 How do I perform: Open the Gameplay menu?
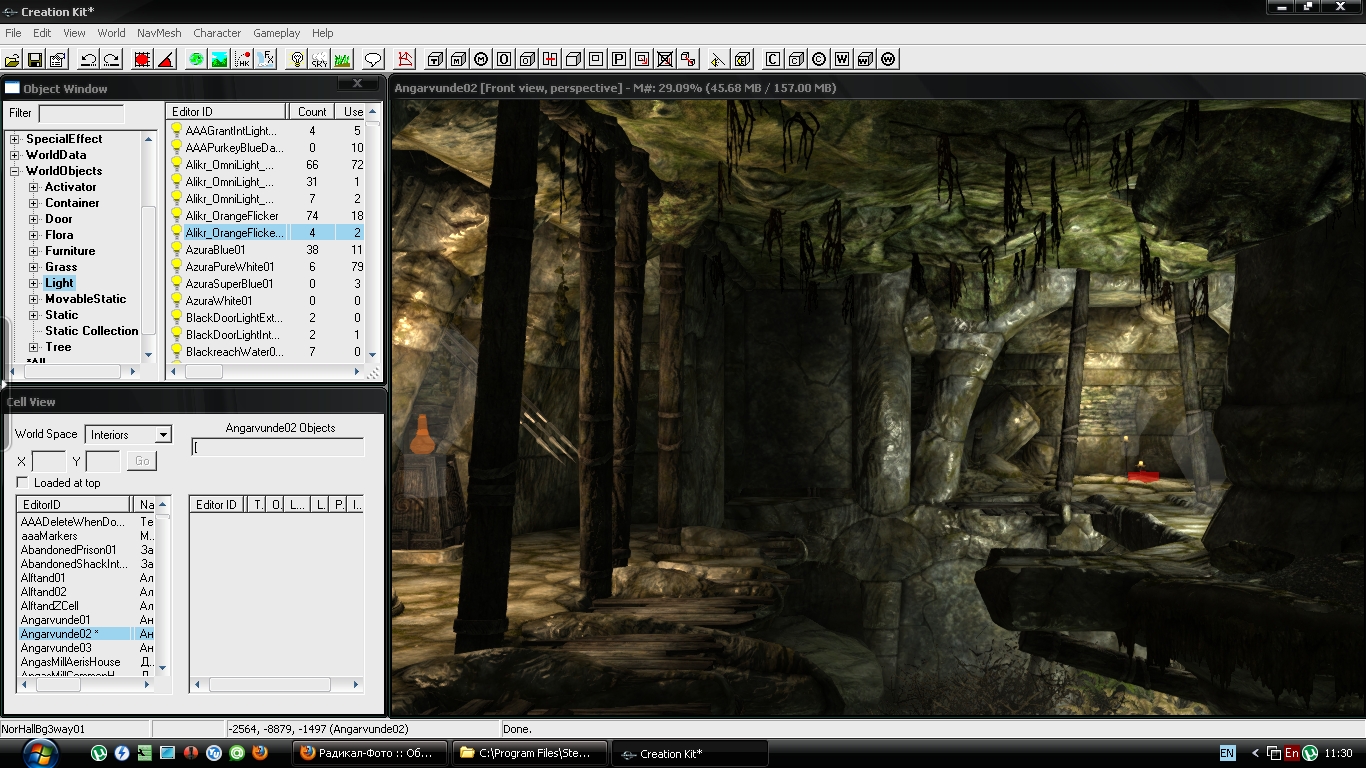[277, 33]
